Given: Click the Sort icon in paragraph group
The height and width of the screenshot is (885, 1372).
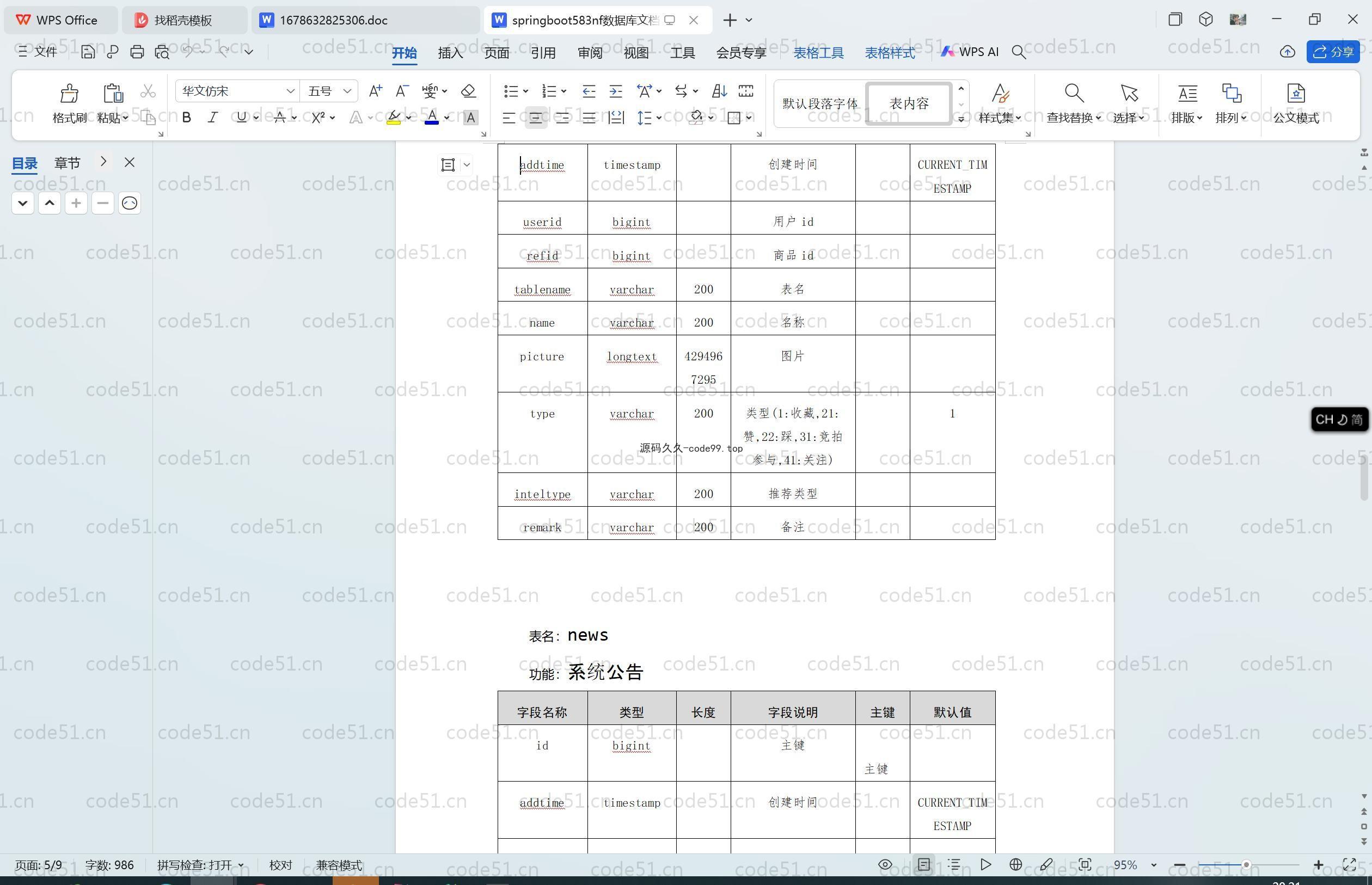Looking at the screenshot, I should pyautogui.click(x=719, y=91).
